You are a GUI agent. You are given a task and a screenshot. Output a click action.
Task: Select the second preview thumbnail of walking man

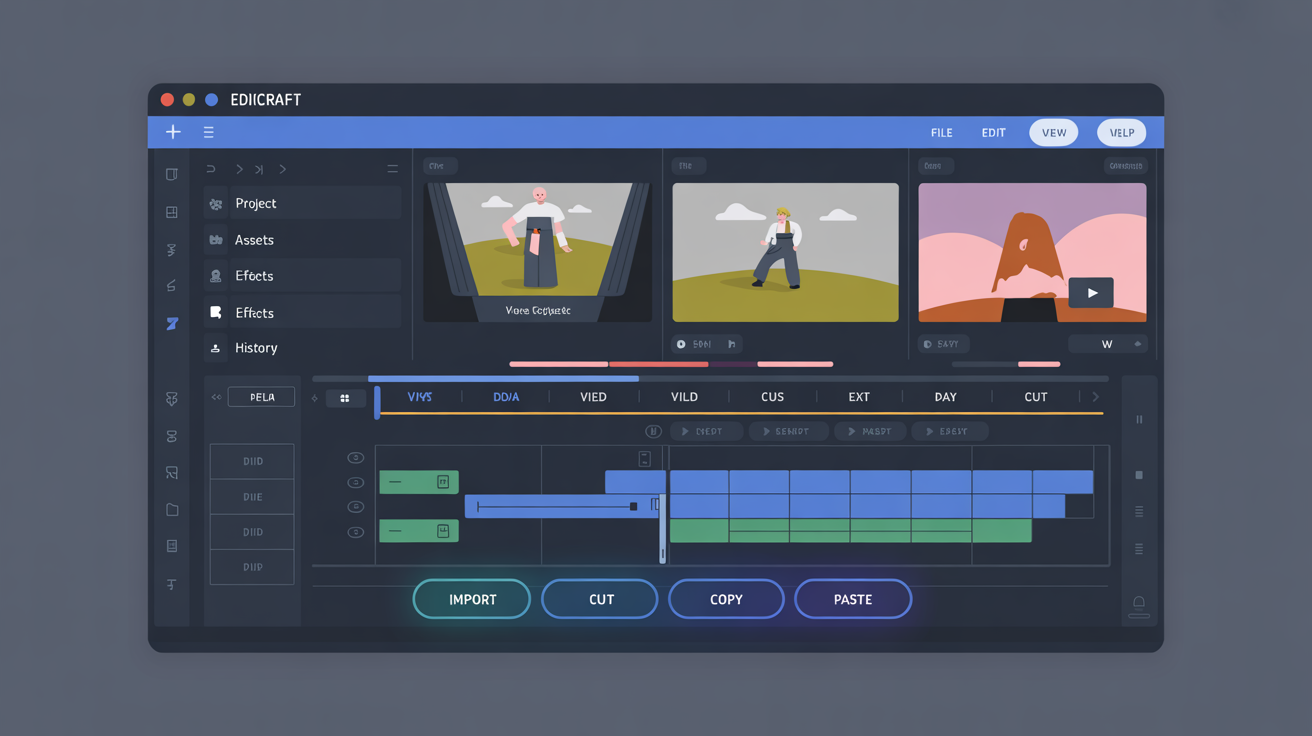(785, 252)
